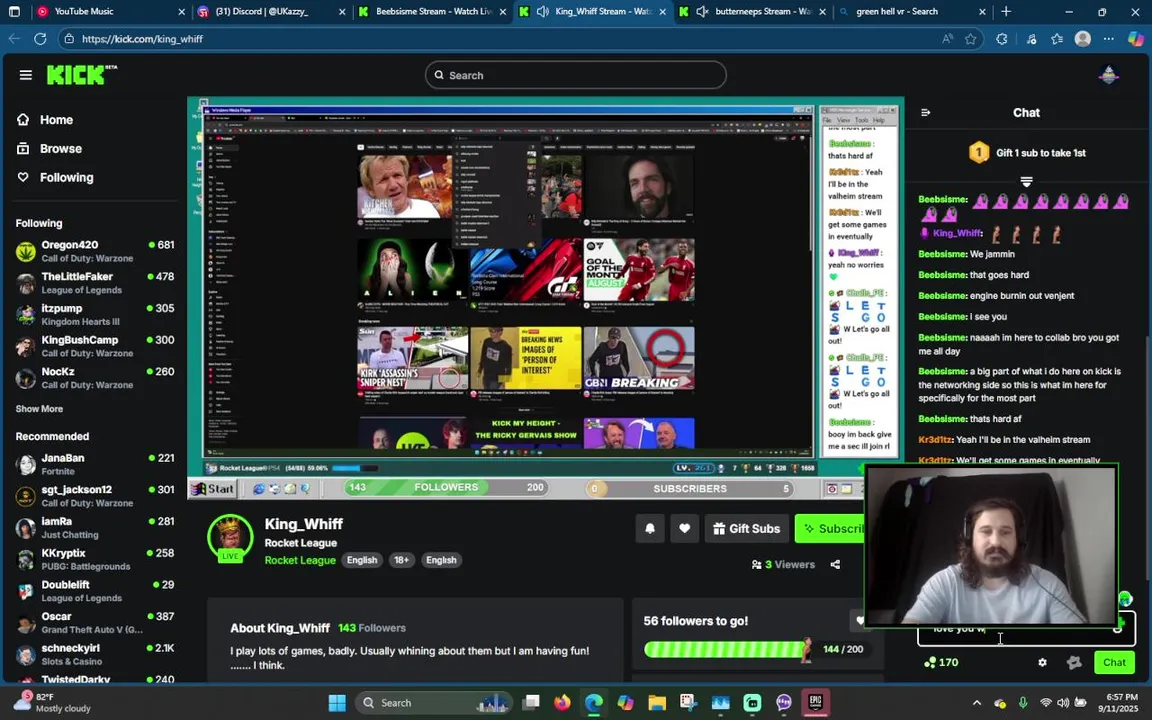Open Oscar recommended channel
Screen dimensions: 1152x720
(95, 622)
